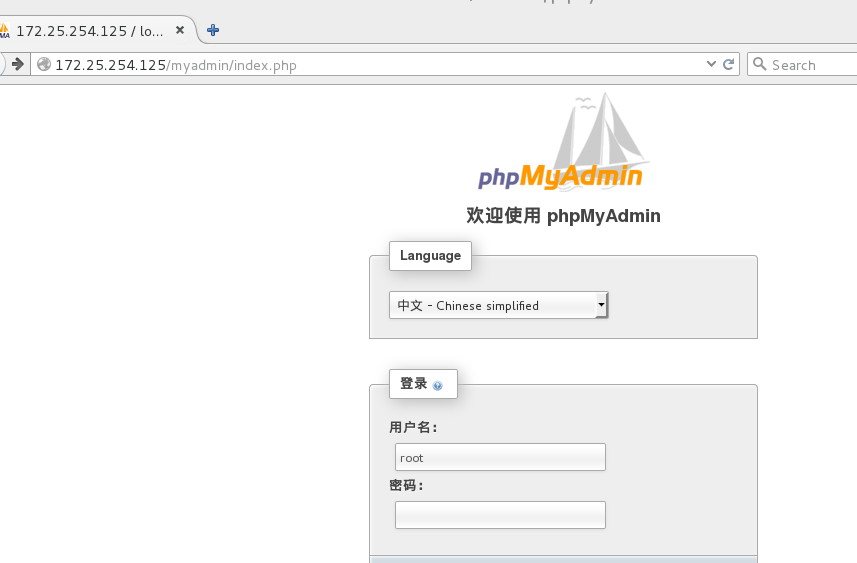857x563 pixels.
Task: Reload the page with refresh icon
Action: (729, 64)
